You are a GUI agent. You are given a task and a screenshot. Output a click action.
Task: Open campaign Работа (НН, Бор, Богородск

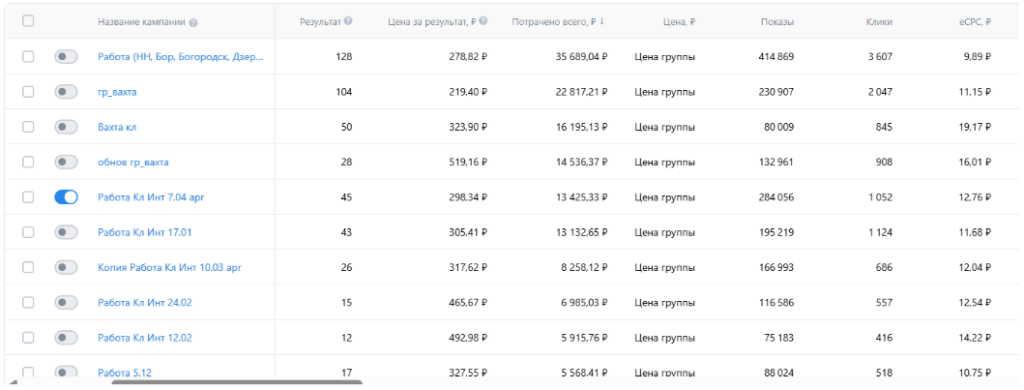click(181, 57)
